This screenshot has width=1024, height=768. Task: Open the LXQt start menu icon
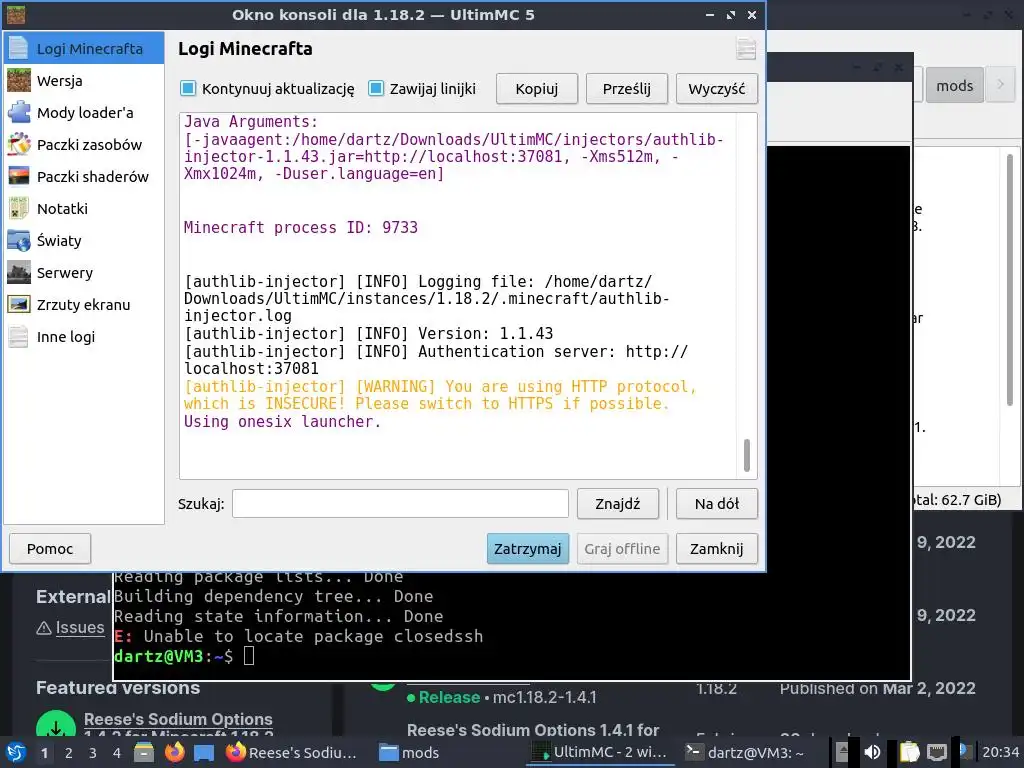point(16,752)
